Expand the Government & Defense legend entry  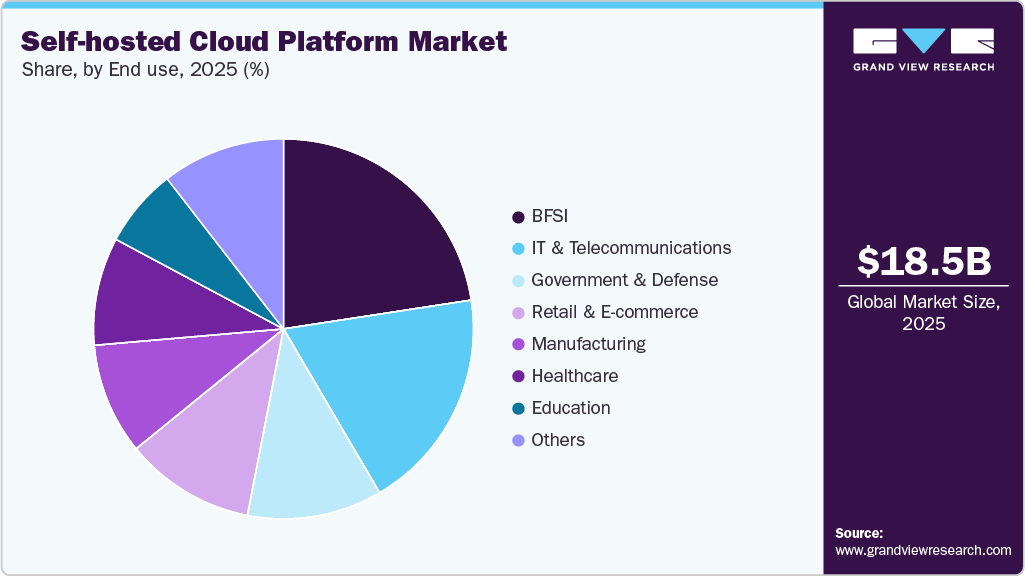pyautogui.click(x=622, y=280)
